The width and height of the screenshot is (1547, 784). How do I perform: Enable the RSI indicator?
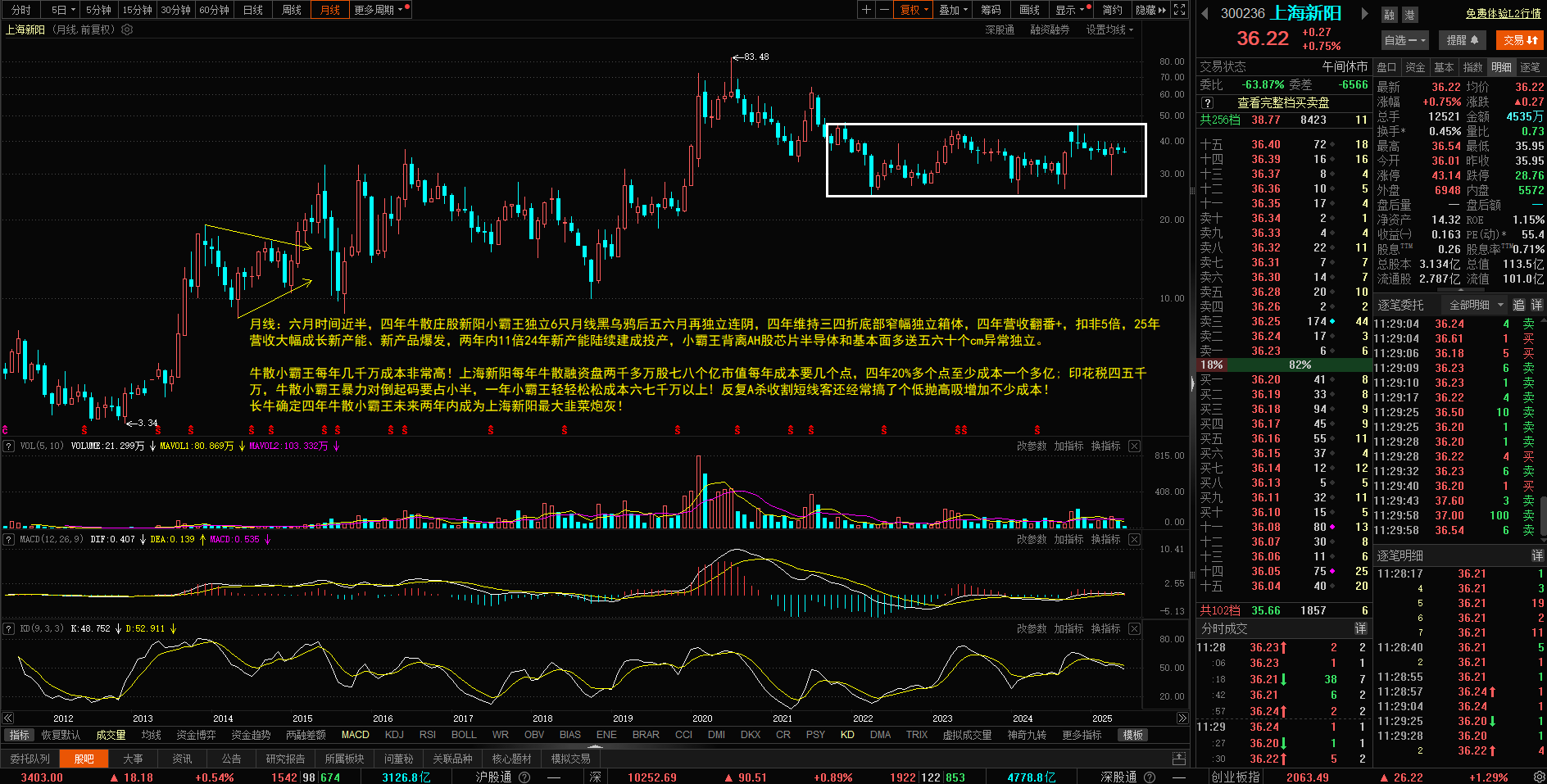point(428,735)
